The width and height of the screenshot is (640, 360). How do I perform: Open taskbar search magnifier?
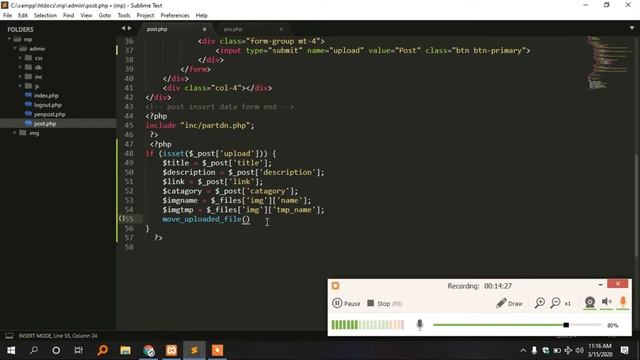click(34, 350)
